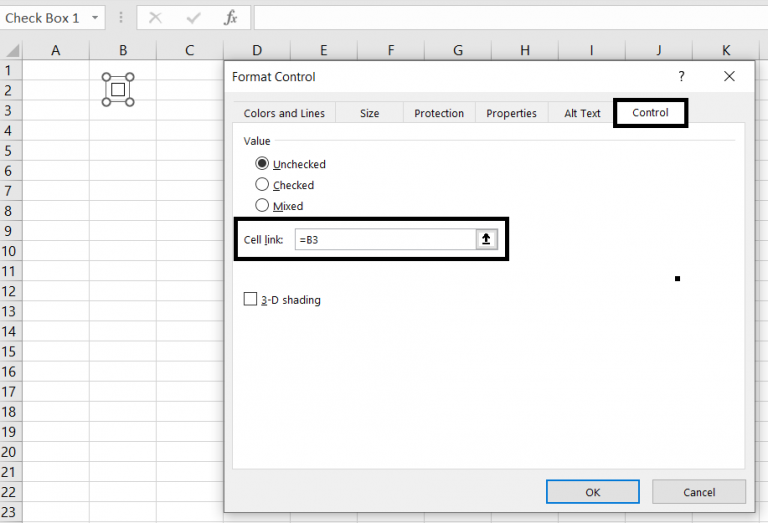Select the Mixed radio option
The height and width of the screenshot is (523, 768).
click(x=263, y=206)
